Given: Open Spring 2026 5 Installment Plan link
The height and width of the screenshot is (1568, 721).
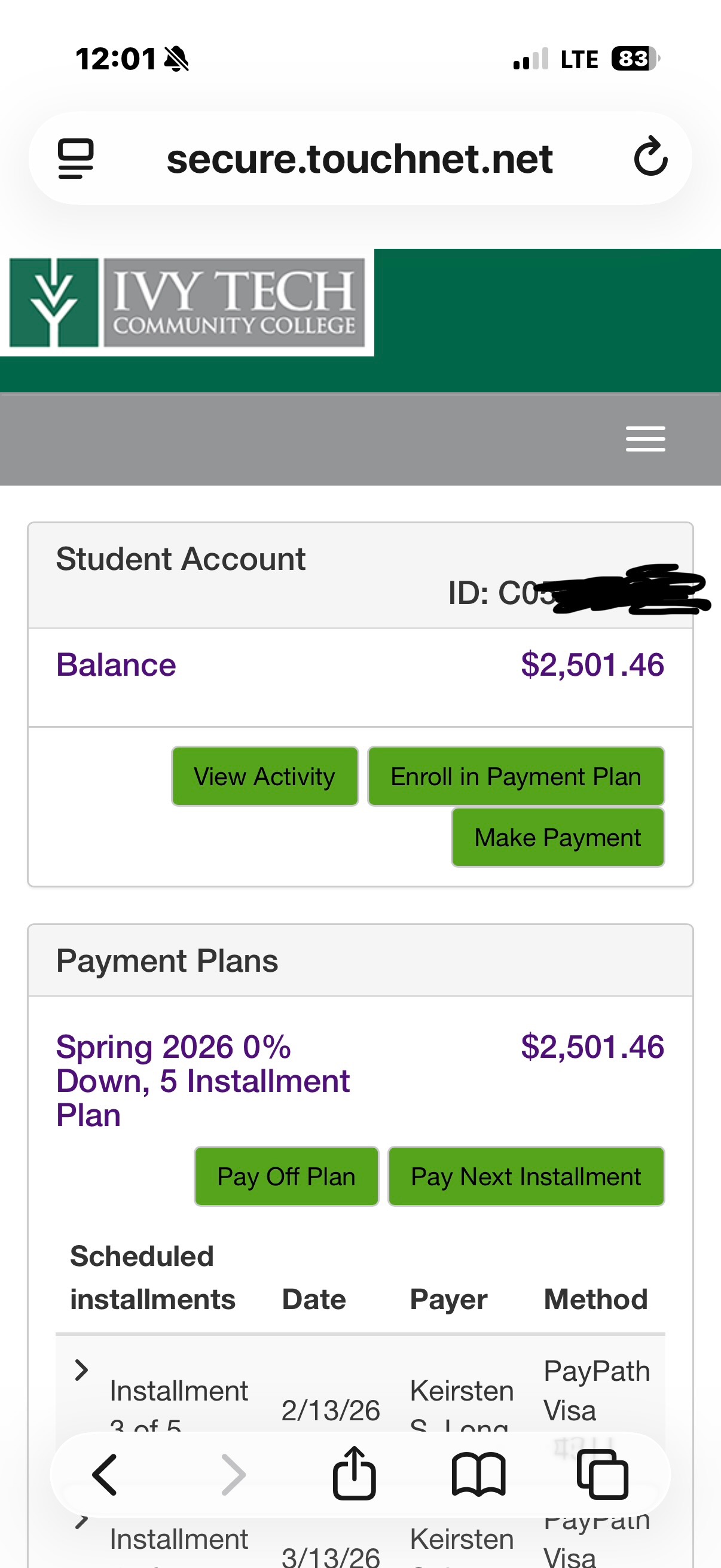Looking at the screenshot, I should click(x=203, y=1081).
